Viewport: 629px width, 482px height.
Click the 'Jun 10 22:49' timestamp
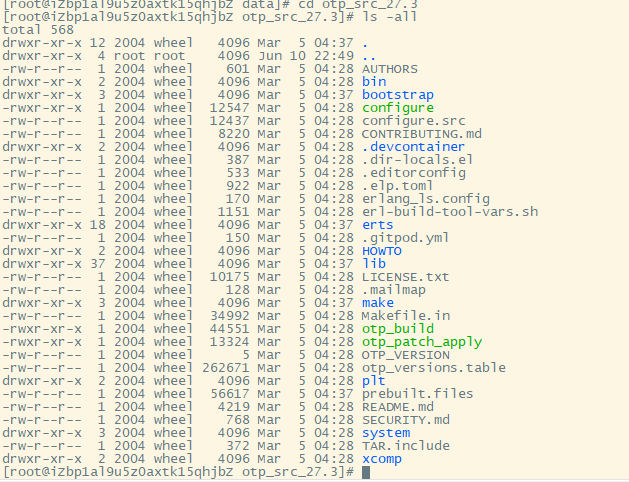click(x=306, y=56)
